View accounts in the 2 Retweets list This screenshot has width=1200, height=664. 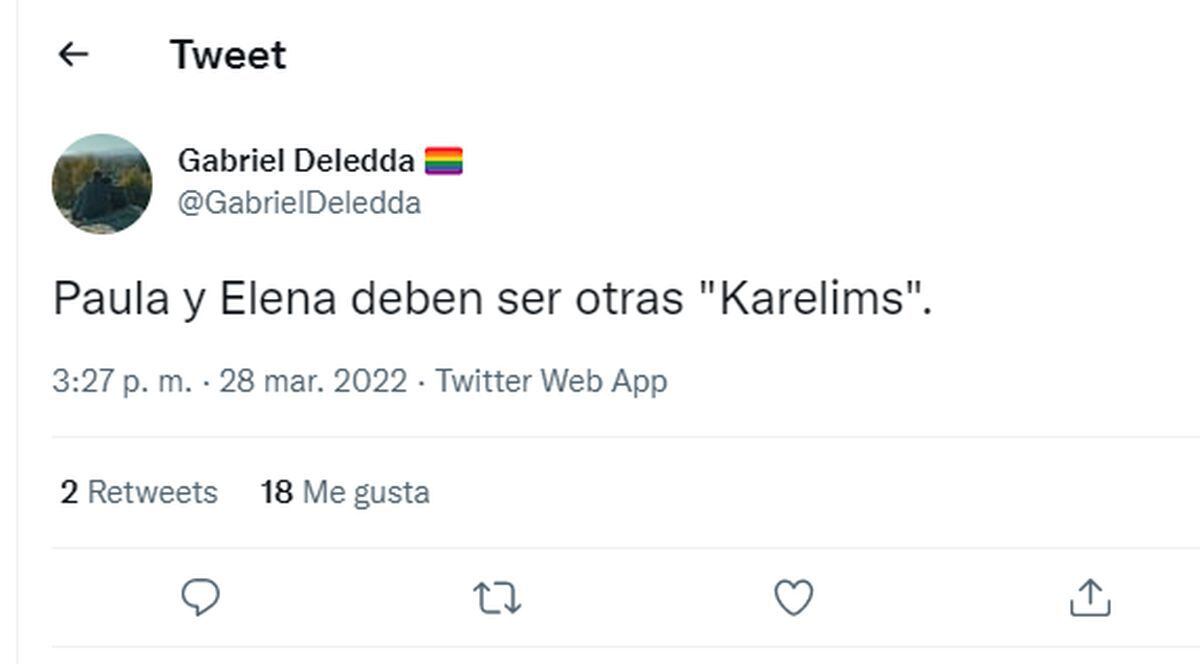tap(138, 491)
